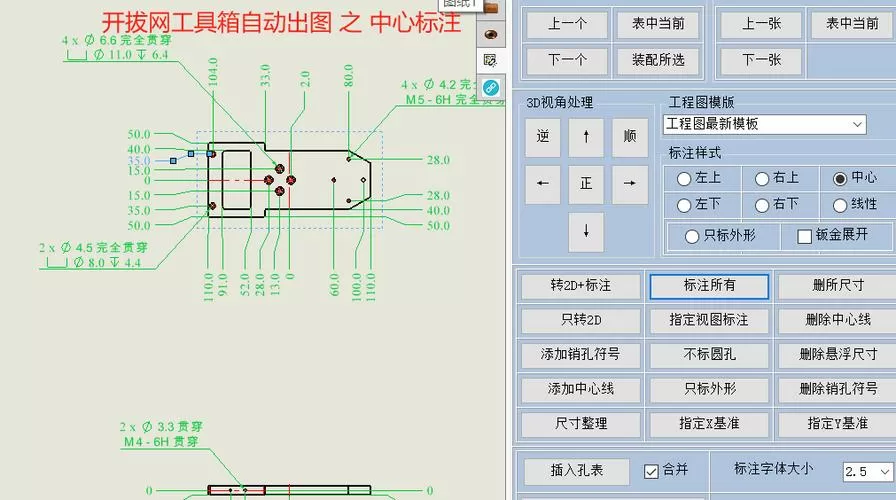Open the 标注字体大小 2.5 dropdown
Screen dimensions: 896x500
pos(867,471)
